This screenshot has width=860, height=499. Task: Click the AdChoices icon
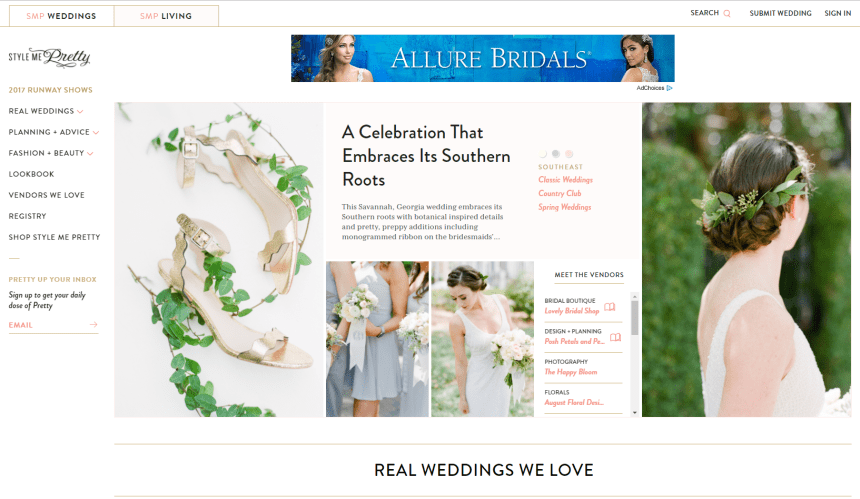pyautogui.click(x=669, y=88)
